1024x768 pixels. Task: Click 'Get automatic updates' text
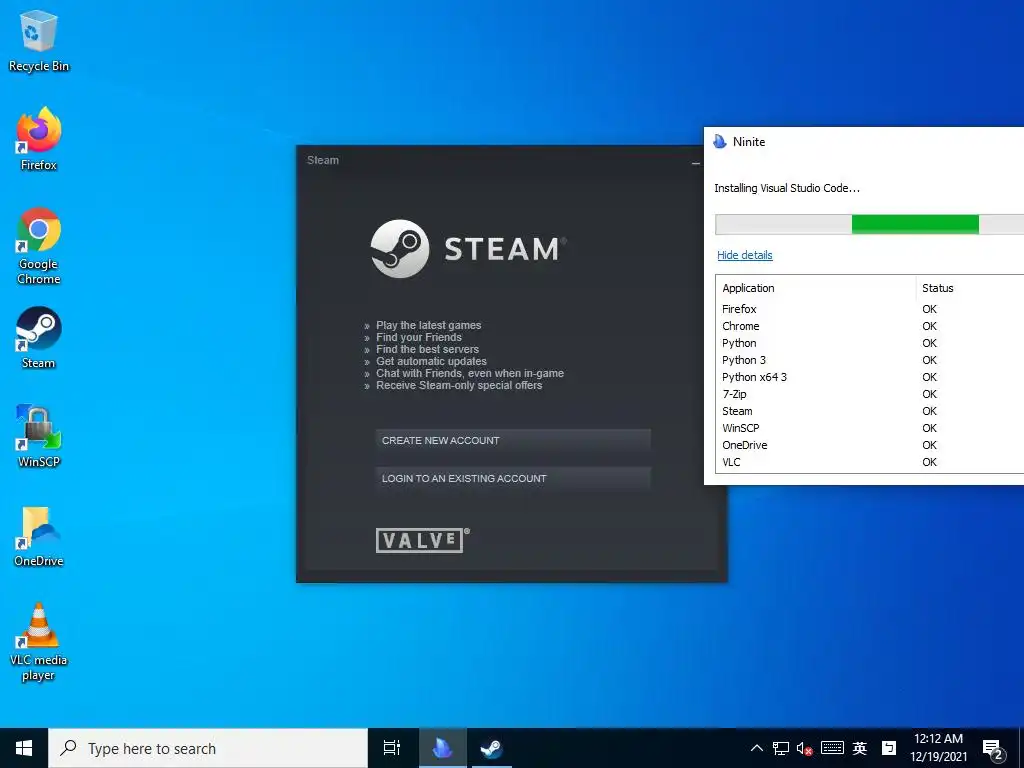click(x=431, y=361)
